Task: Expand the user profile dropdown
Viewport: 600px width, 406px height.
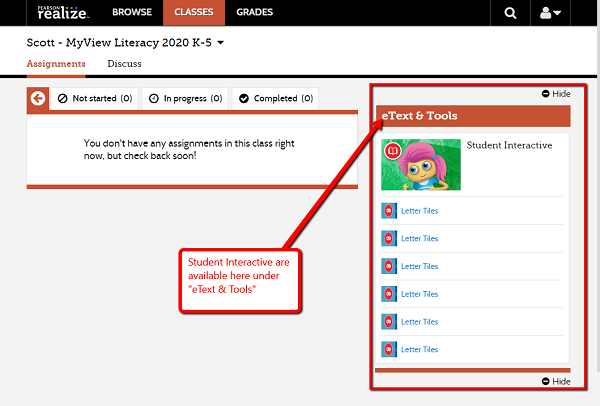Action: [x=549, y=13]
